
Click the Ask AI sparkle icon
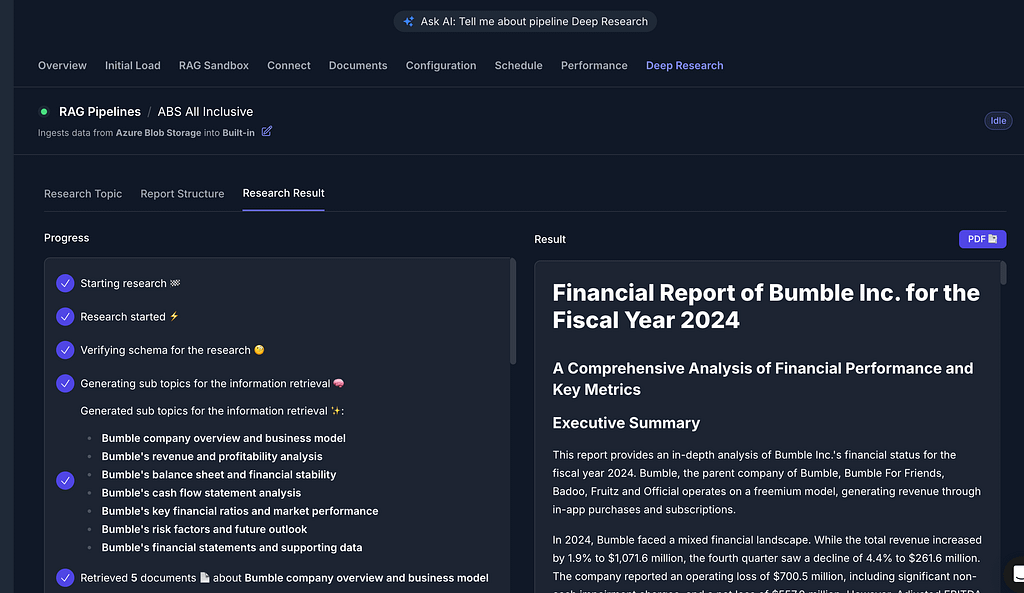408,22
